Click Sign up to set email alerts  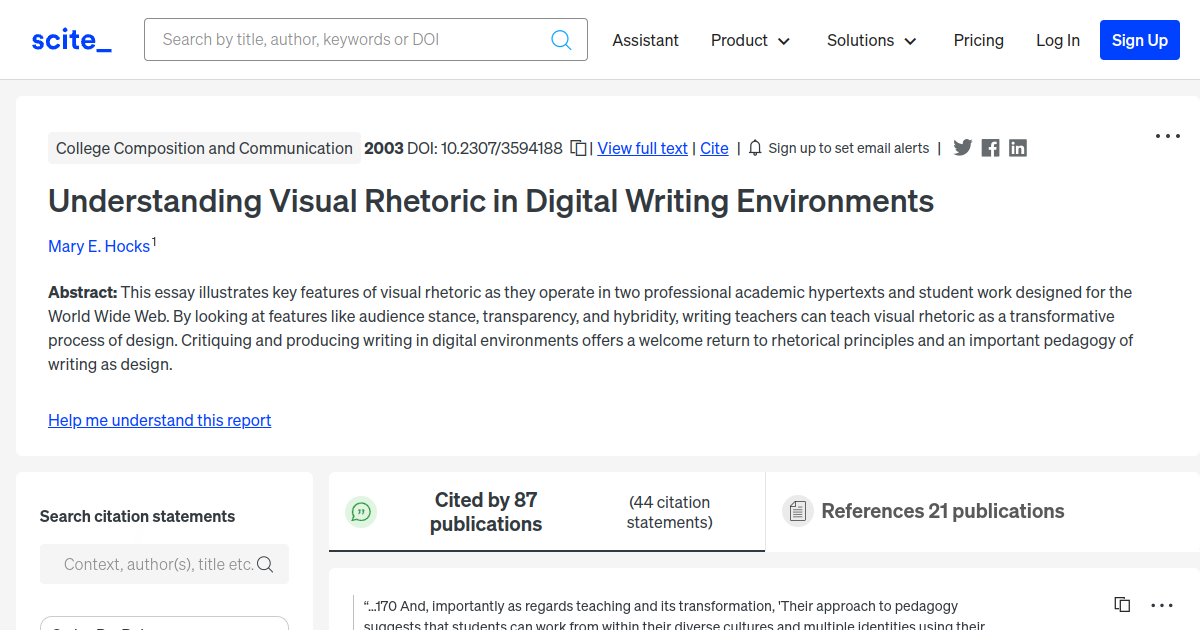pyautogui.click(x=848, y=148)
